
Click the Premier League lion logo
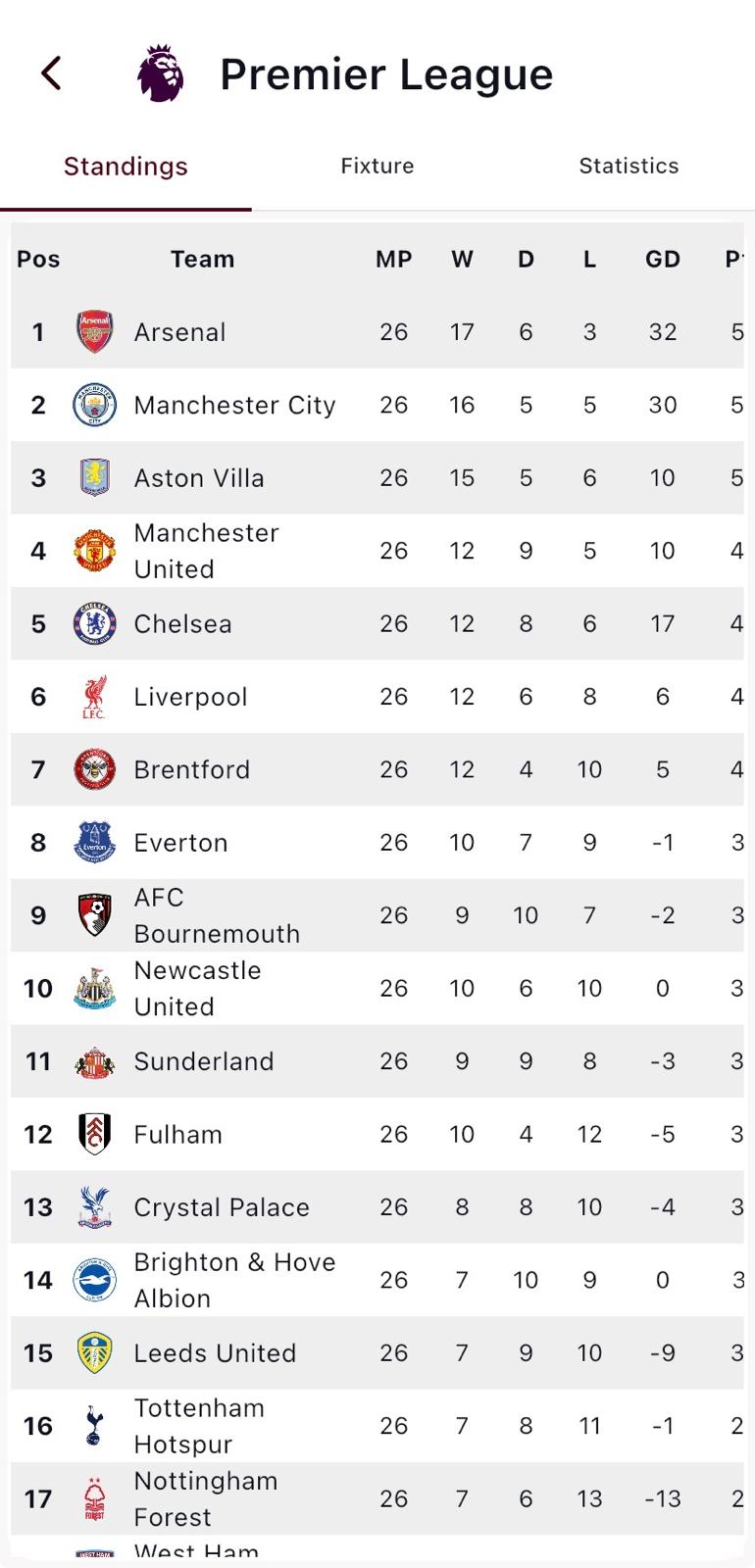pyautogui.click(x=161, y=73)
